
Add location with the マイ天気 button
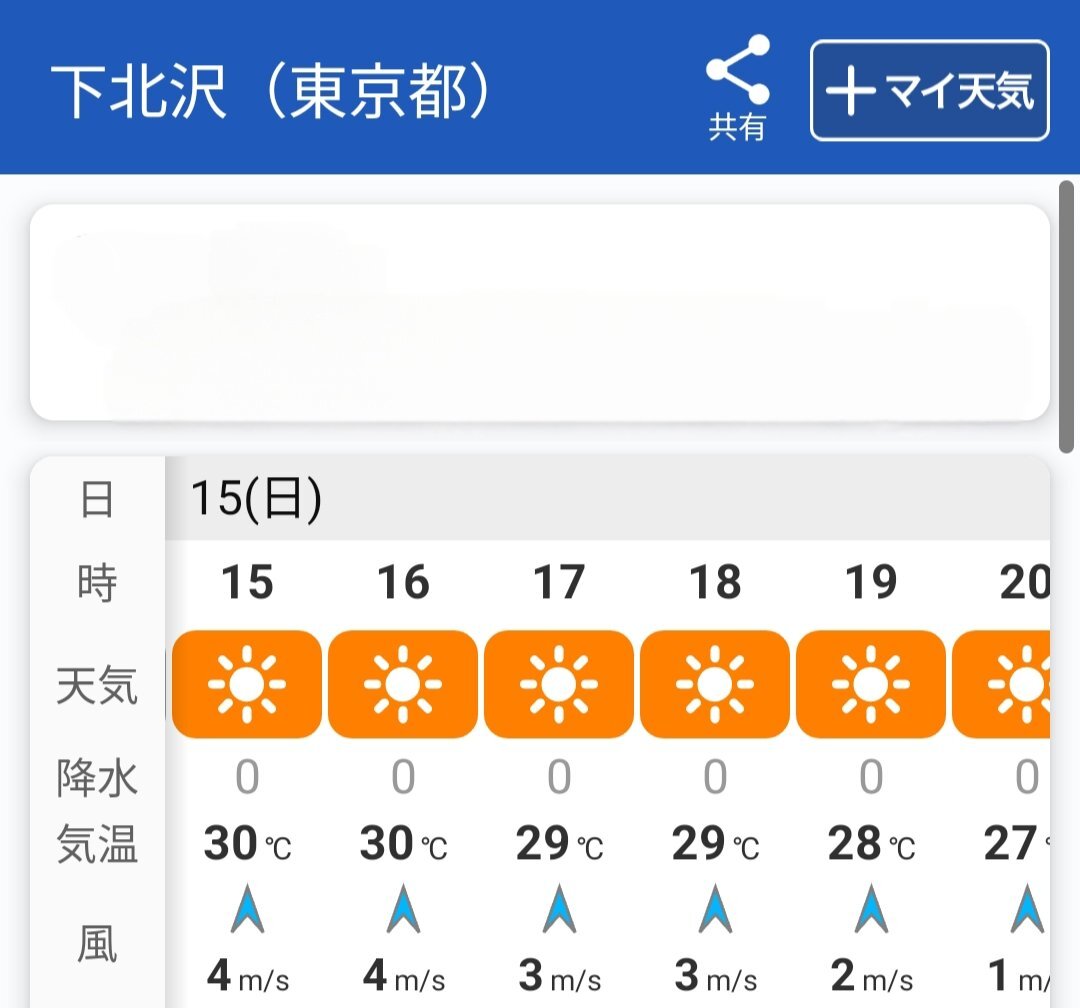[x=929, y=91]
